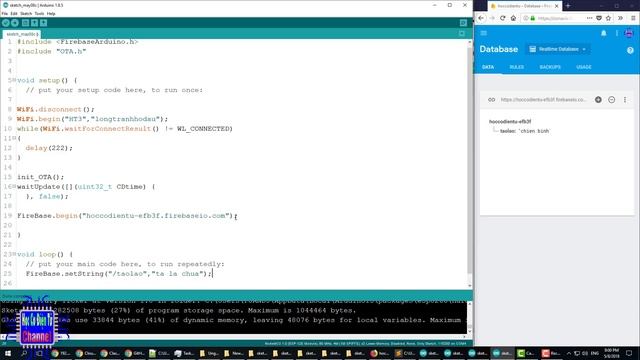Open the Arduino Serial Monitor icon

pyautogui.click(x=463, y=23)
